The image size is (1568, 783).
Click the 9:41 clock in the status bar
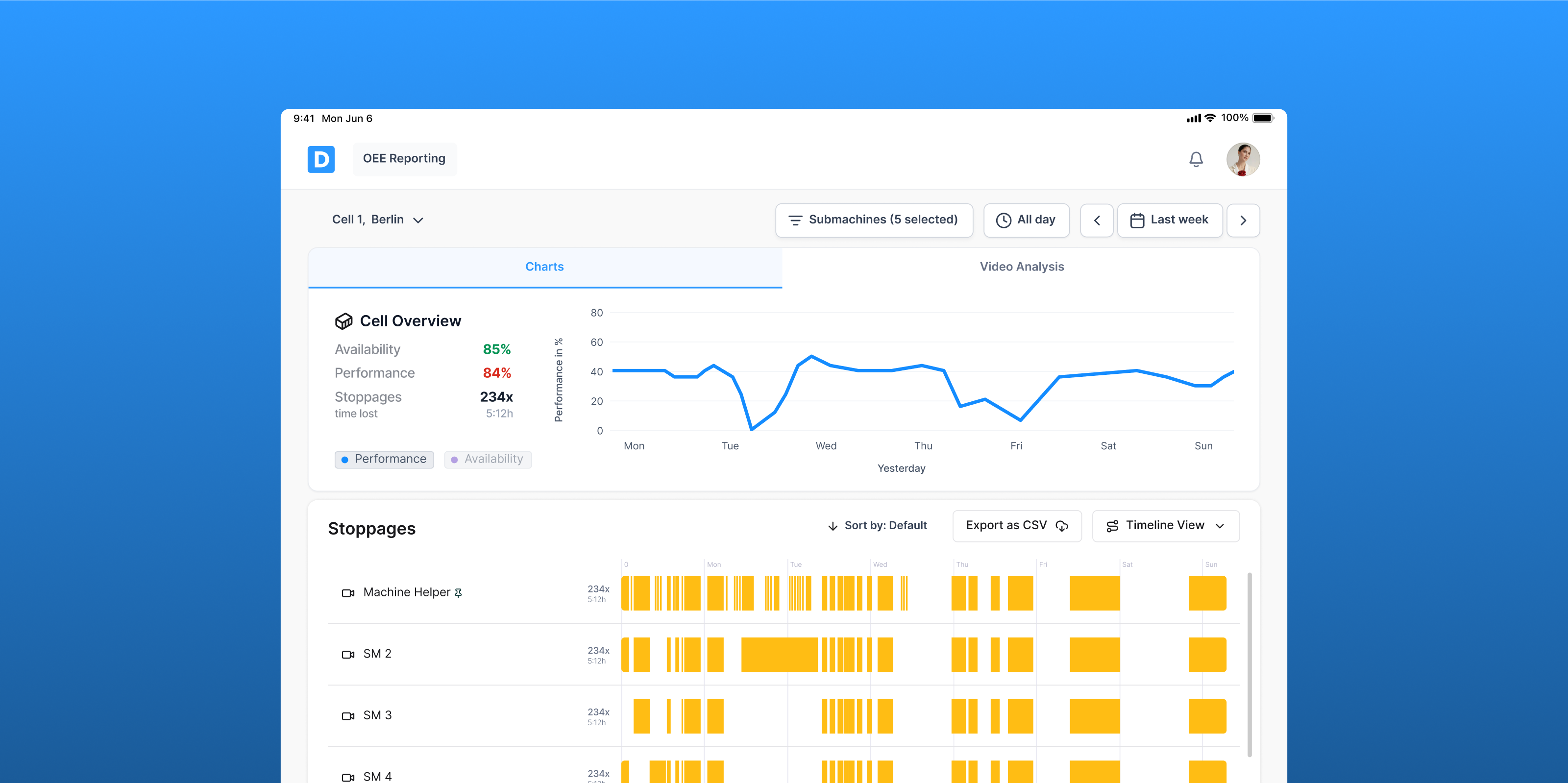(304, 119)
